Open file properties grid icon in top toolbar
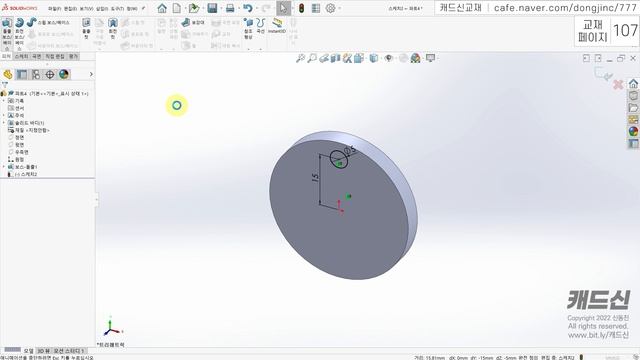 316,8
